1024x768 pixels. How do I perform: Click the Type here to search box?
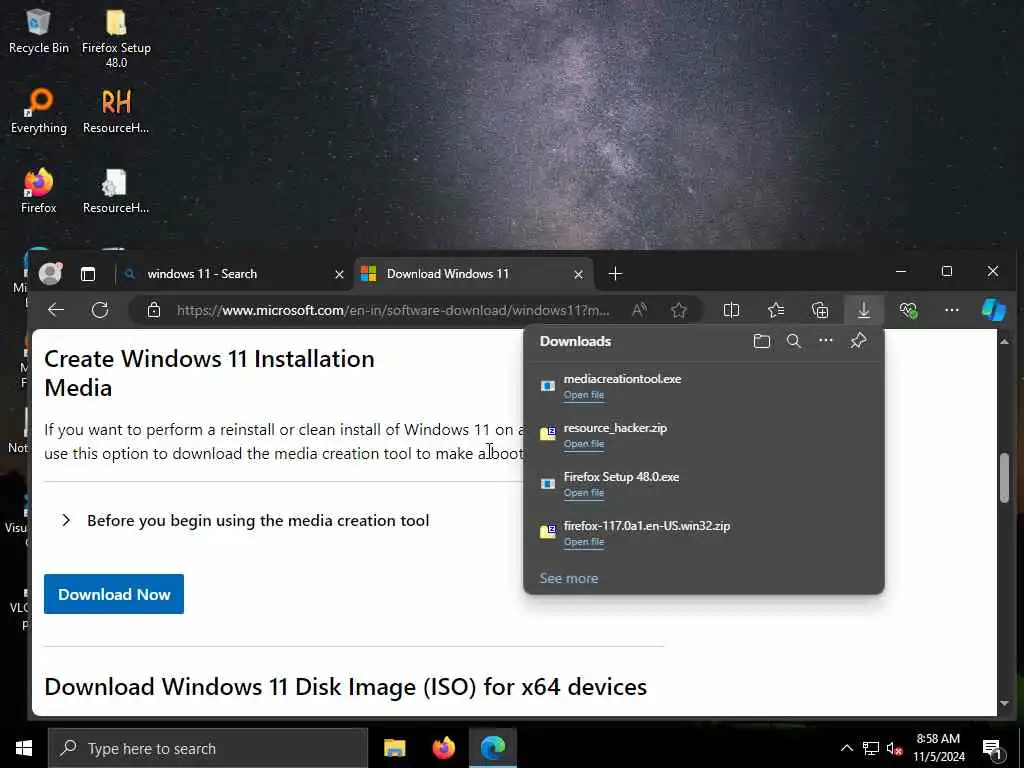tap(208, 748)
